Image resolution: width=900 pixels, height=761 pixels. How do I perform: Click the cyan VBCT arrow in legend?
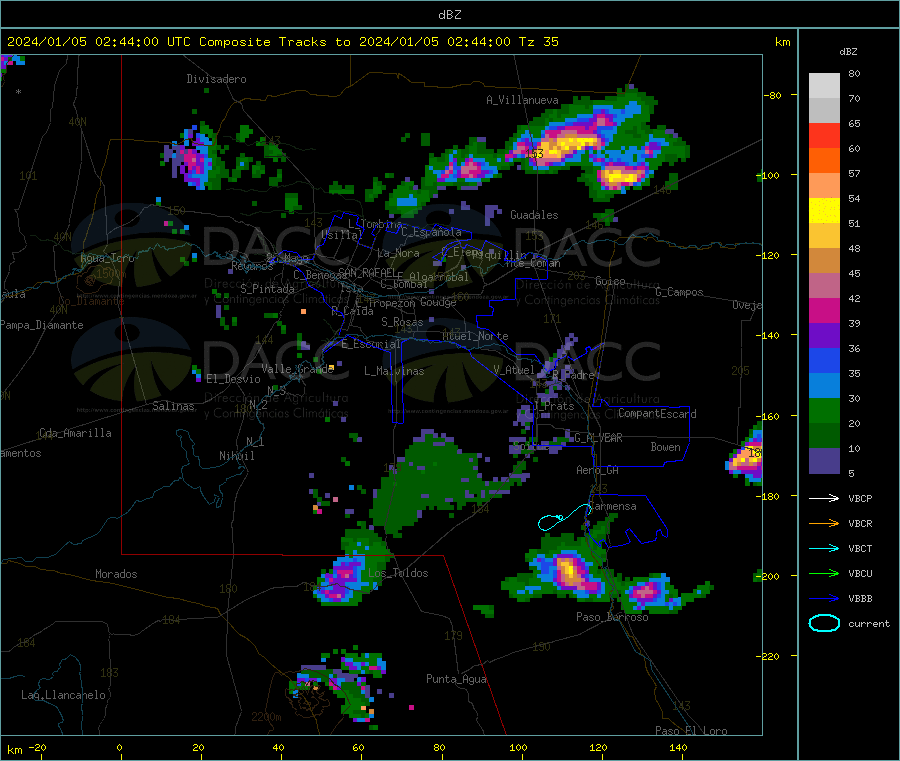point(824,549)
